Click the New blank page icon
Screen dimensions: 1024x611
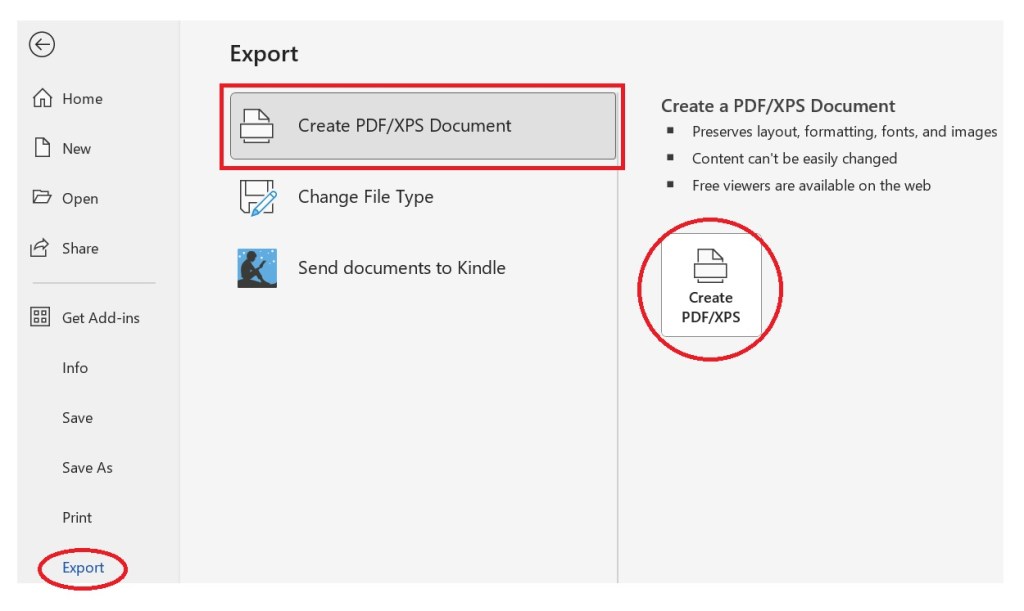tap(42, 148)
